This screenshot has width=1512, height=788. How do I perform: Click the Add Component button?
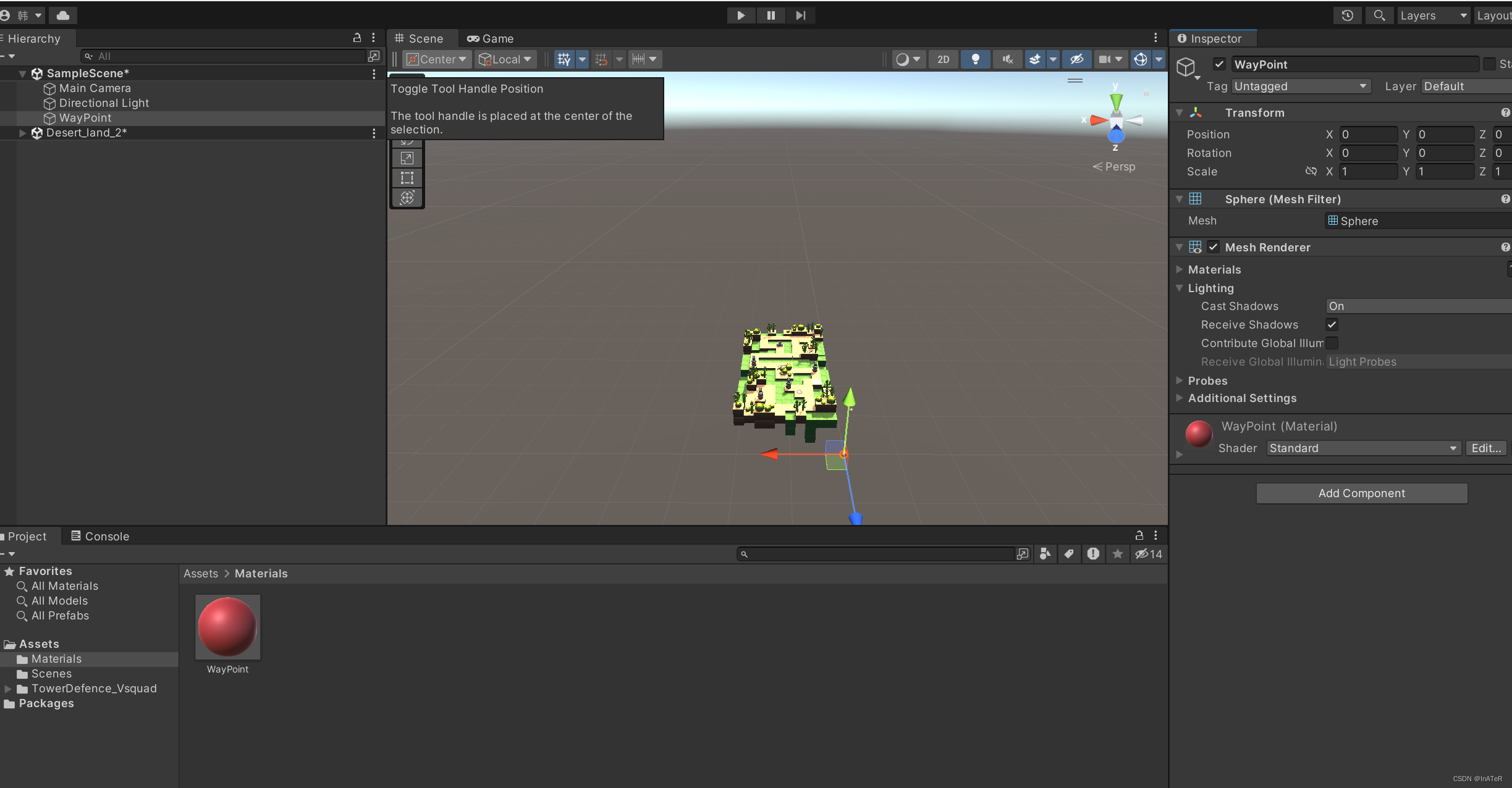click(x=1361, y=493)
